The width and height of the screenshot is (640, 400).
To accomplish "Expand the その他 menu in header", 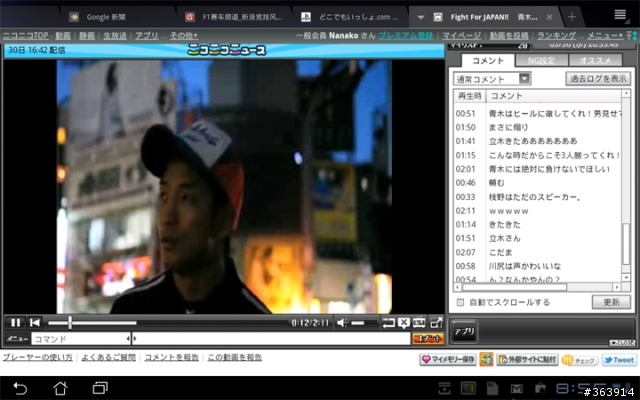I will pos(184,36).
